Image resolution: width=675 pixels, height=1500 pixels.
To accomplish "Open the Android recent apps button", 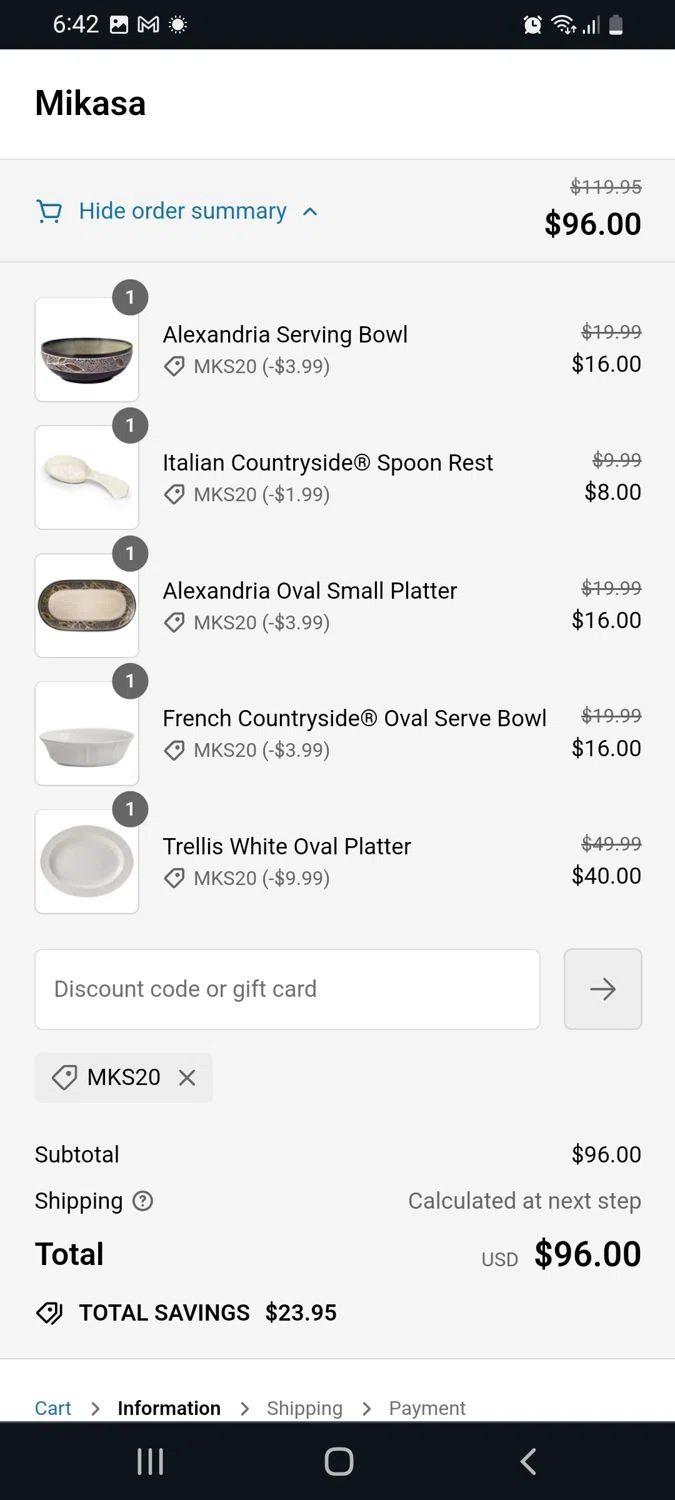I will (x=150, y=1461).
